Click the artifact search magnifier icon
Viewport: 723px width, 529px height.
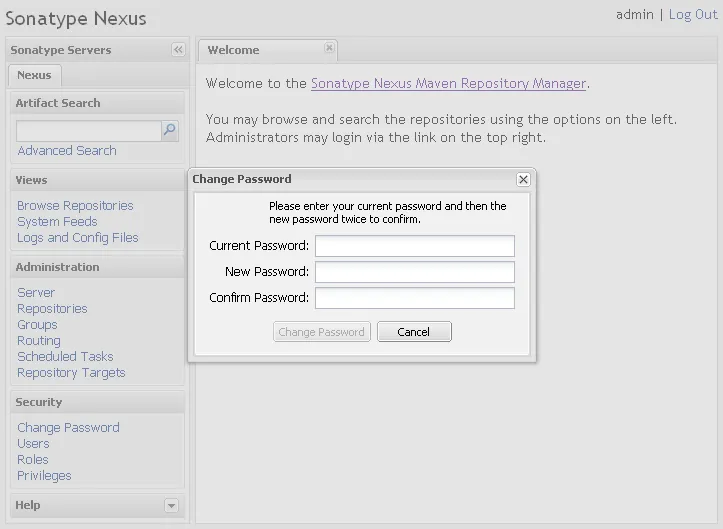coord(170,131)
